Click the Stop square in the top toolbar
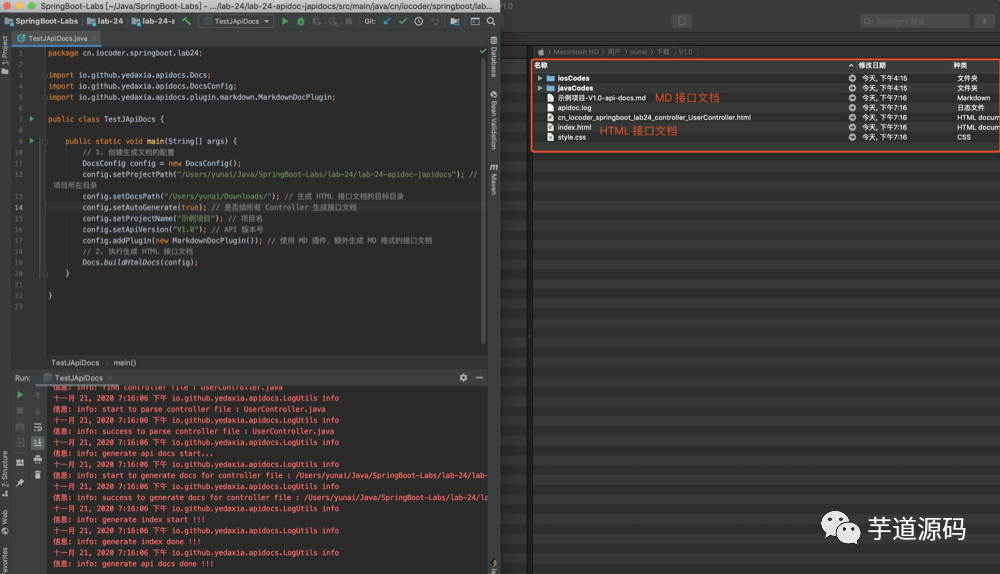Screen dimensions: 1000x574 click(349, 21)
